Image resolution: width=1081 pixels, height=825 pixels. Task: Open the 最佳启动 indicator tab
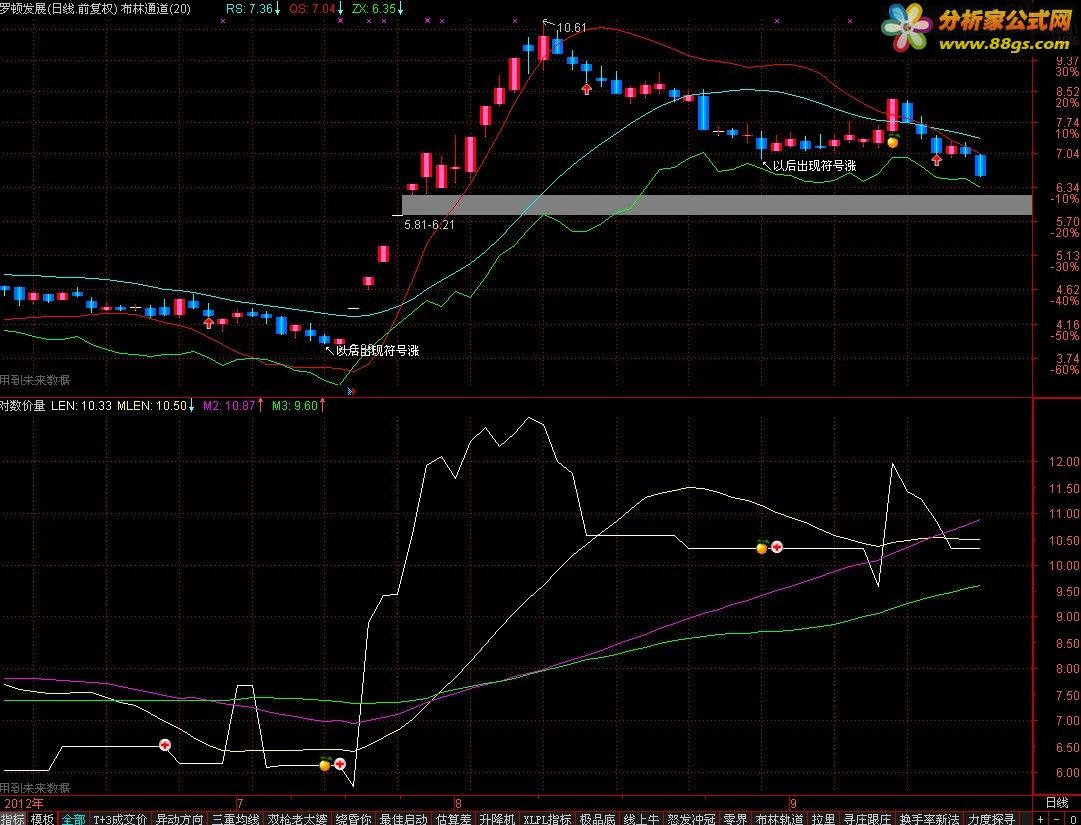[404, 819]
